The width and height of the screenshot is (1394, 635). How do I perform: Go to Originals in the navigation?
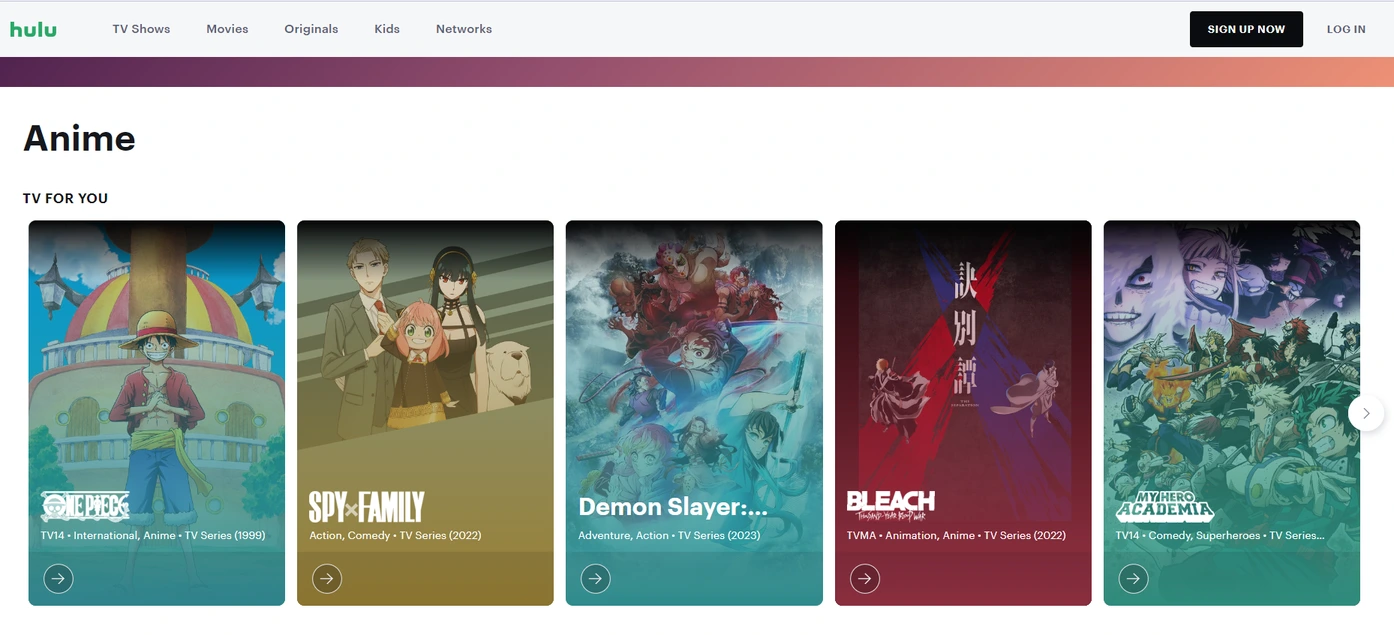click(311, 29)
